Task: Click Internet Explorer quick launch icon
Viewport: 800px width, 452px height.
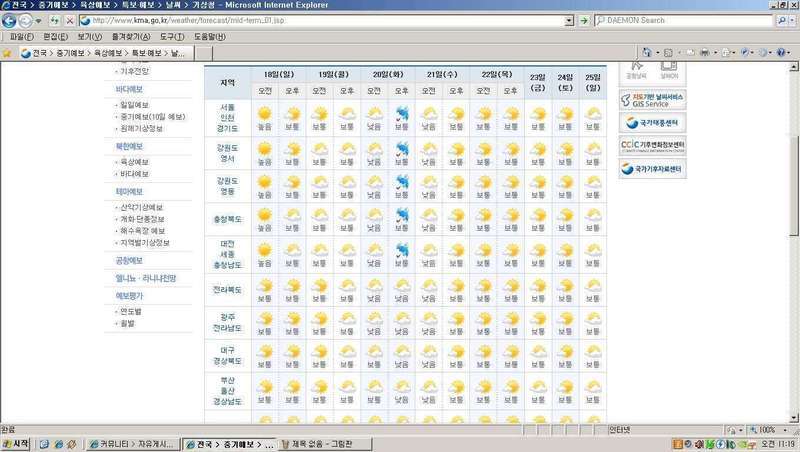Action: (58, 444)
